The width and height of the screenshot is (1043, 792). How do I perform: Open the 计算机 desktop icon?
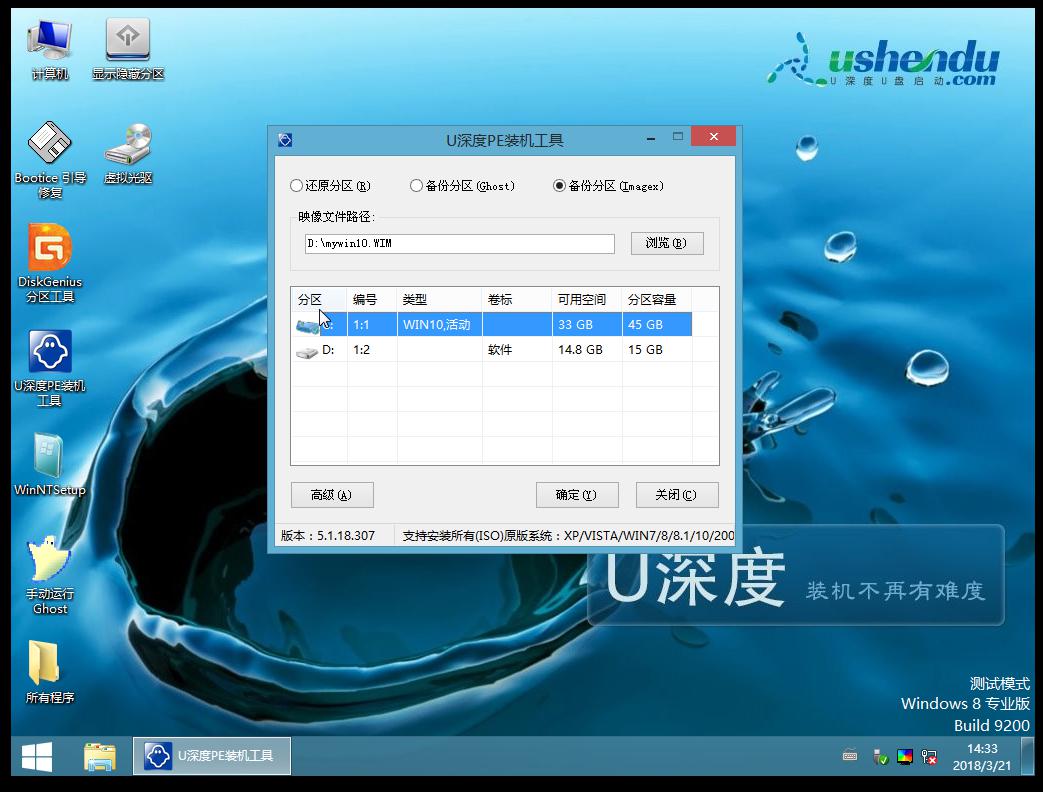coord(50,50)
